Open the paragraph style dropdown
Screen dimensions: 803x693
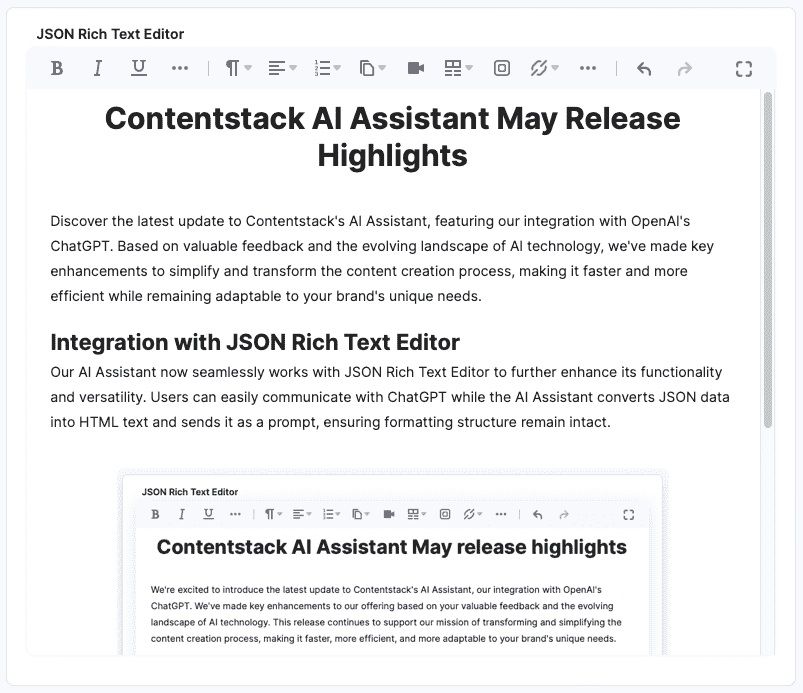[x=239, y=68]
